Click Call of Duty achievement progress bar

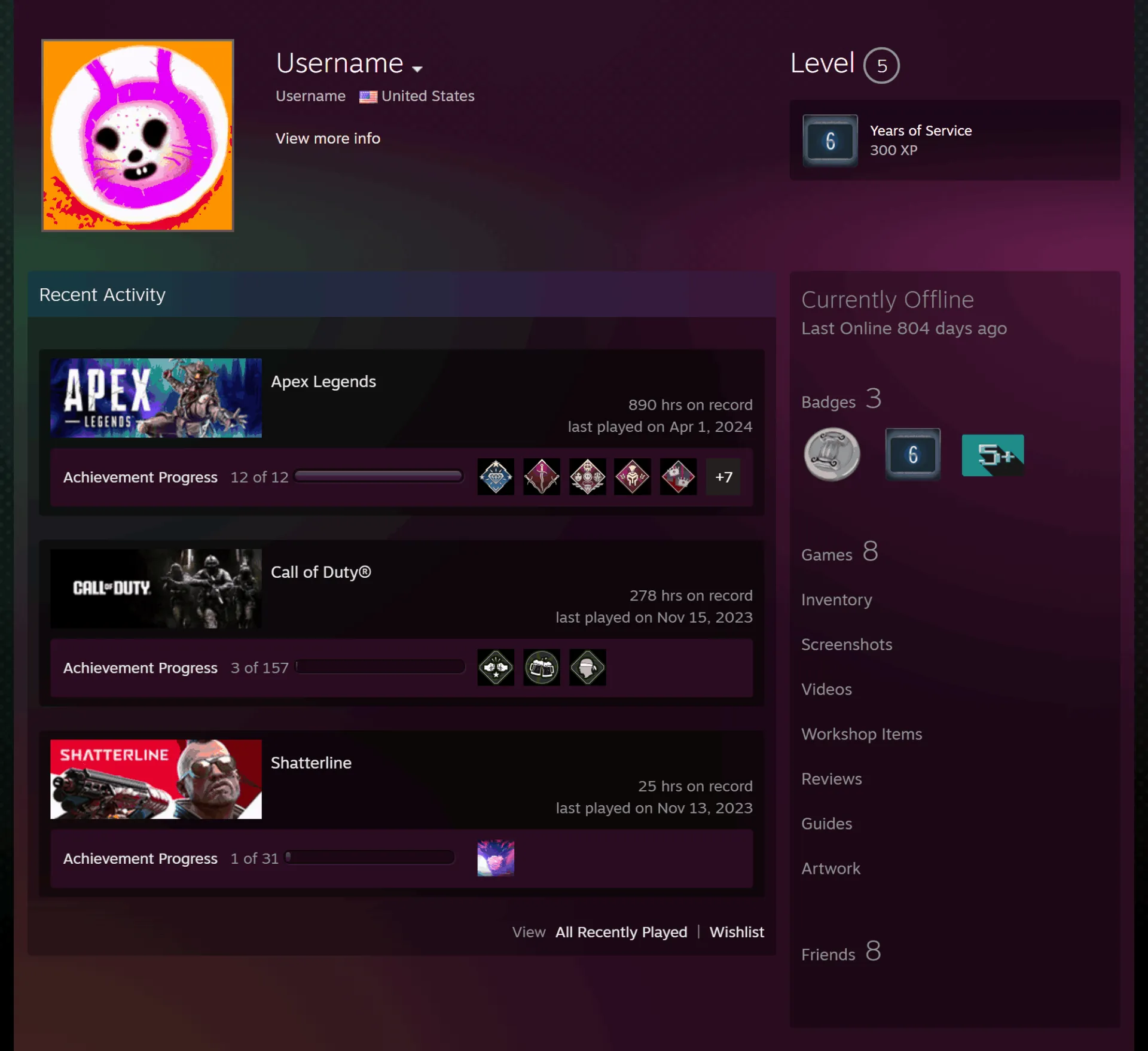point(380,667)
